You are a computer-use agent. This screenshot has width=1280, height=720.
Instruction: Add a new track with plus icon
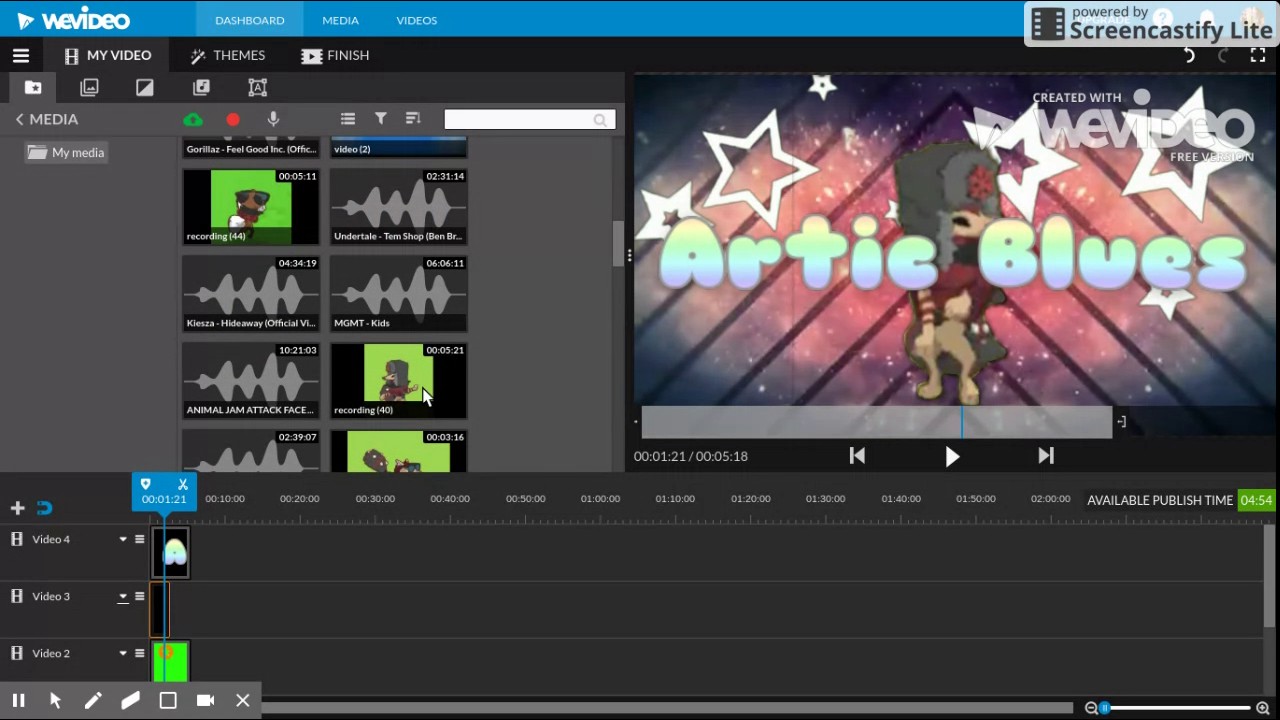pyautogui.click(x=17, y=508)
